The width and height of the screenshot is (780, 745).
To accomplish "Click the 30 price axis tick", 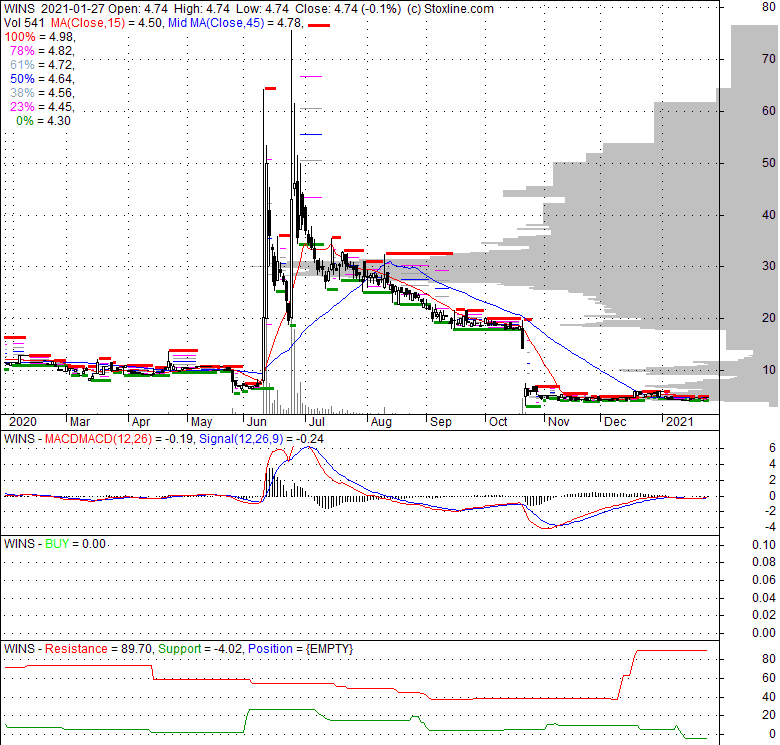I will [769, 266].
